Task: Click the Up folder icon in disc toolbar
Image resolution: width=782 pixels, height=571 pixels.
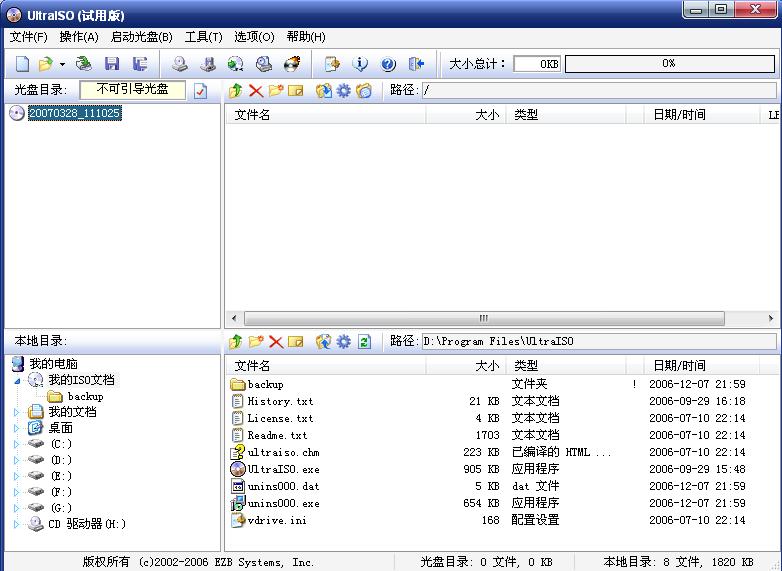Action: (x=236, y=90)
